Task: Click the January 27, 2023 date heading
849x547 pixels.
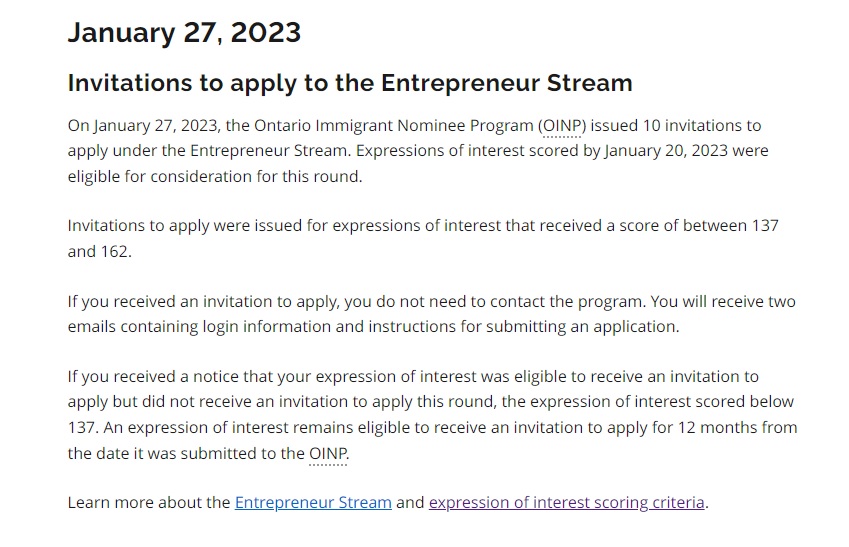Action: (184, 32)
